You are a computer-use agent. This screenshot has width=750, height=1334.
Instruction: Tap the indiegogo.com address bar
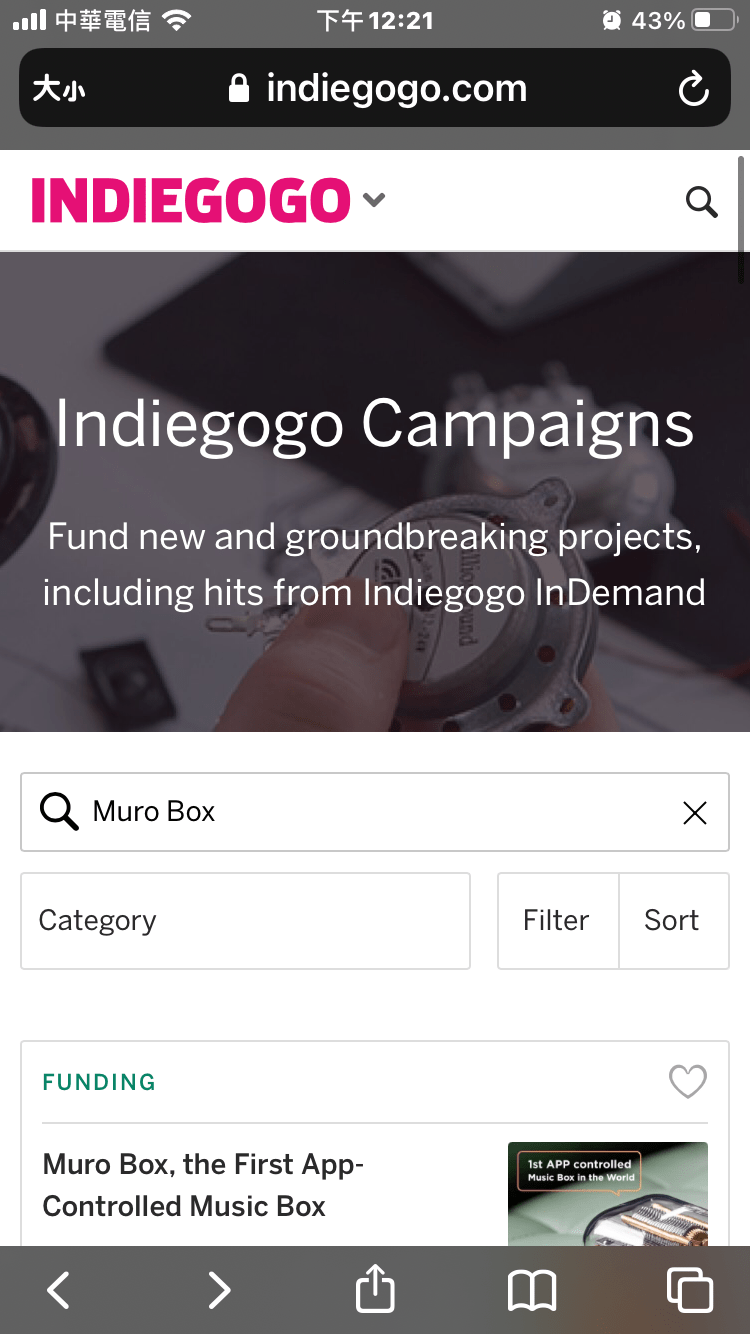click(378, 90)
